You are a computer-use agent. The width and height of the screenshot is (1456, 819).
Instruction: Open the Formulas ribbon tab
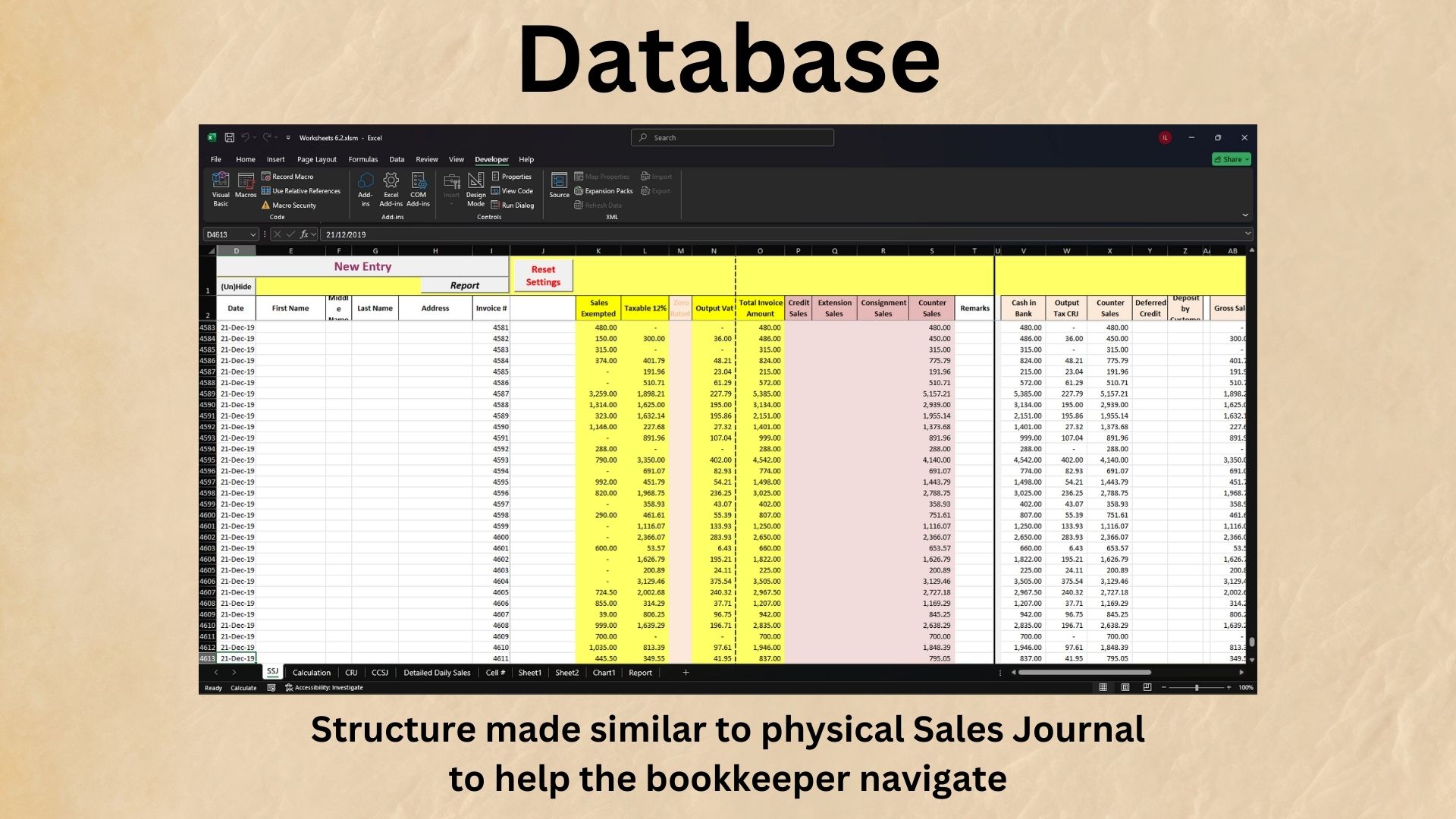(362, 160)
